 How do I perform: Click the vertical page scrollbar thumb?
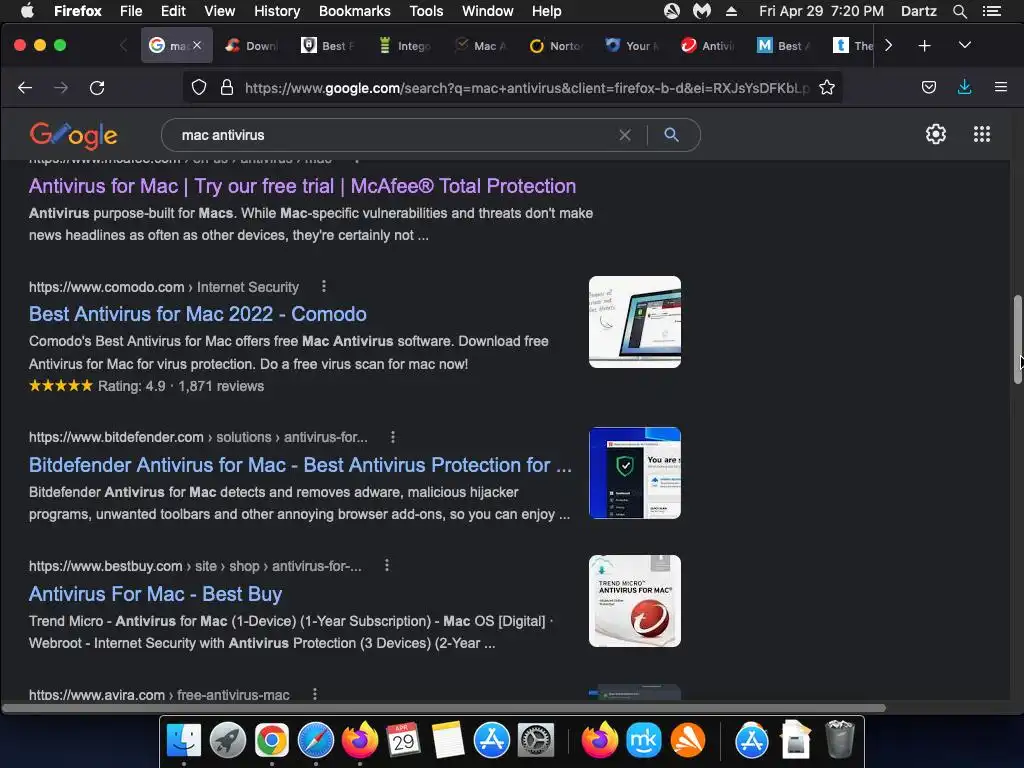(1017, 340)
